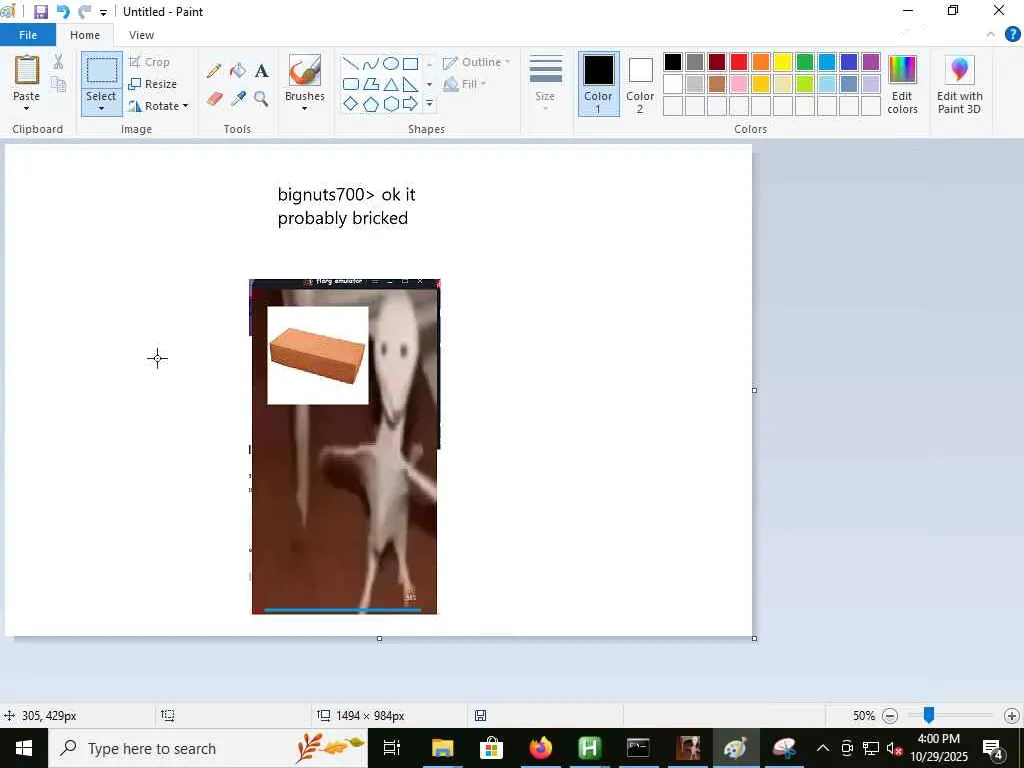Switch to the Home tab
The height and width of the screenshot is (768, 1024).
tap(85, 35)
